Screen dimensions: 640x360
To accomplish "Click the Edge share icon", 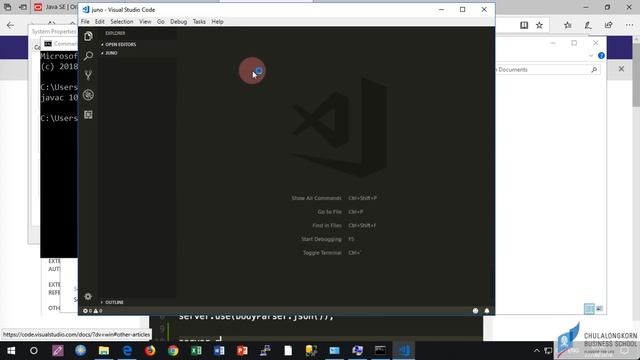I will click(608, 25).
